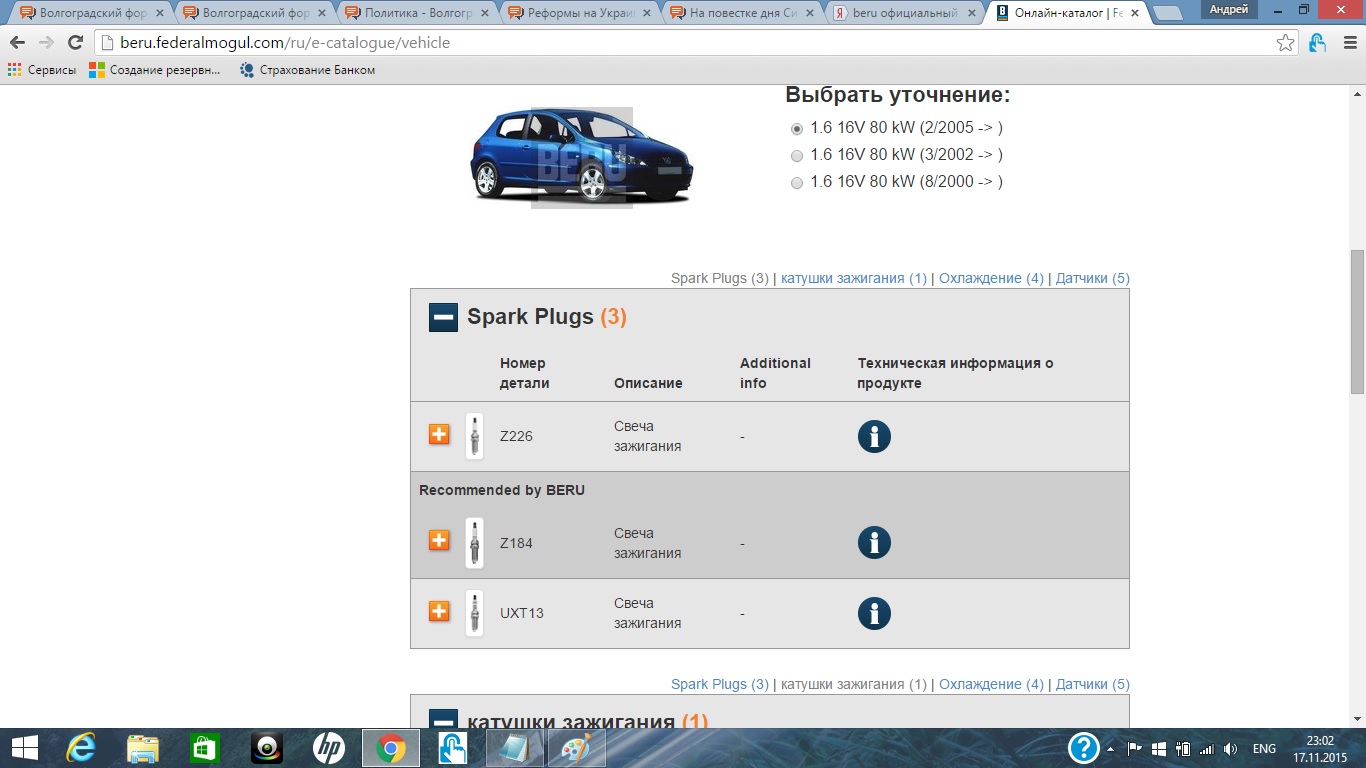Bookmark this page with the star
The height and width of the screenshot is (768, 1366).
coord(1286,43)
